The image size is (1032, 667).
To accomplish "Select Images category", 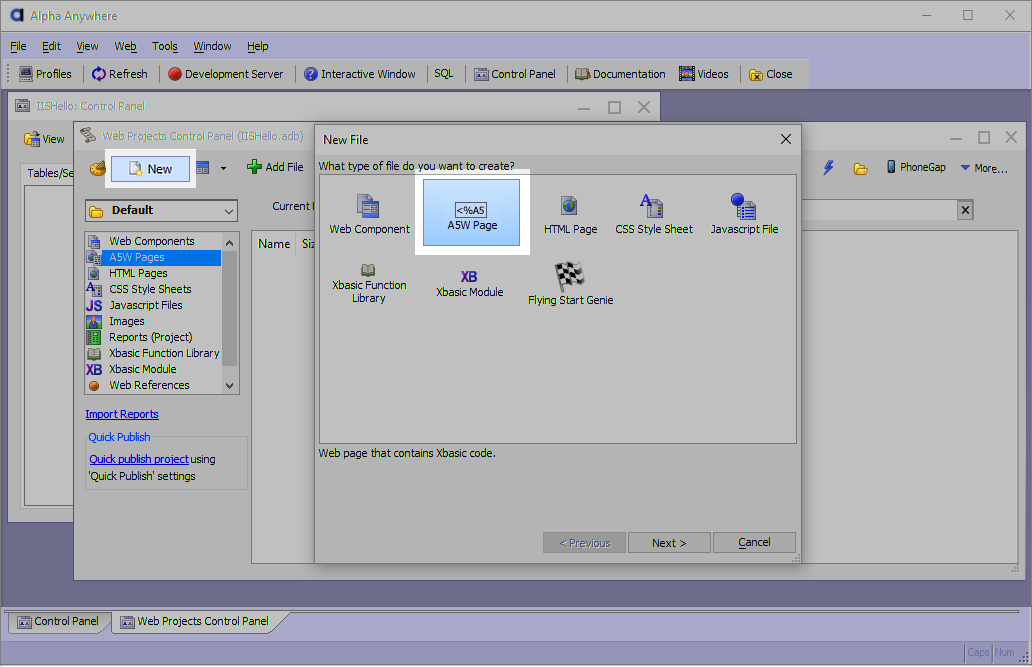I will pos(153,321).
